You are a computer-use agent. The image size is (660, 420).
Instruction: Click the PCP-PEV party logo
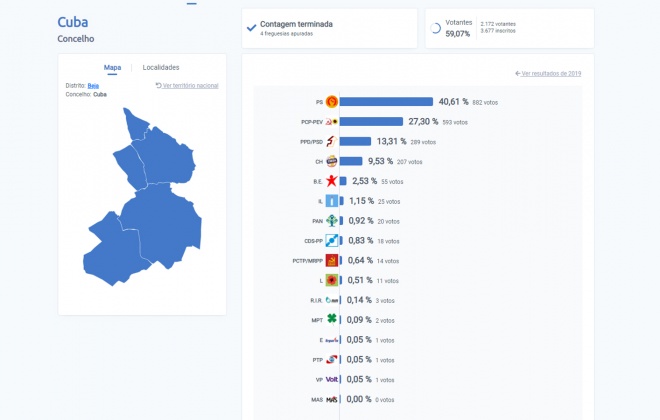point(332,122)
